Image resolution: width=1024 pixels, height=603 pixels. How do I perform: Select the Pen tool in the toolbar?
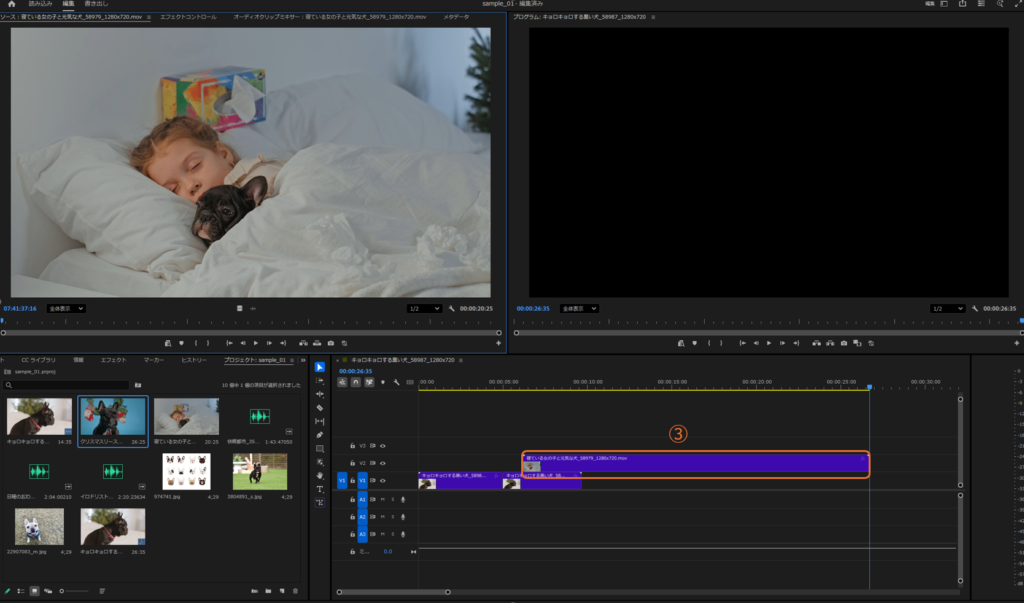point(320,435)
